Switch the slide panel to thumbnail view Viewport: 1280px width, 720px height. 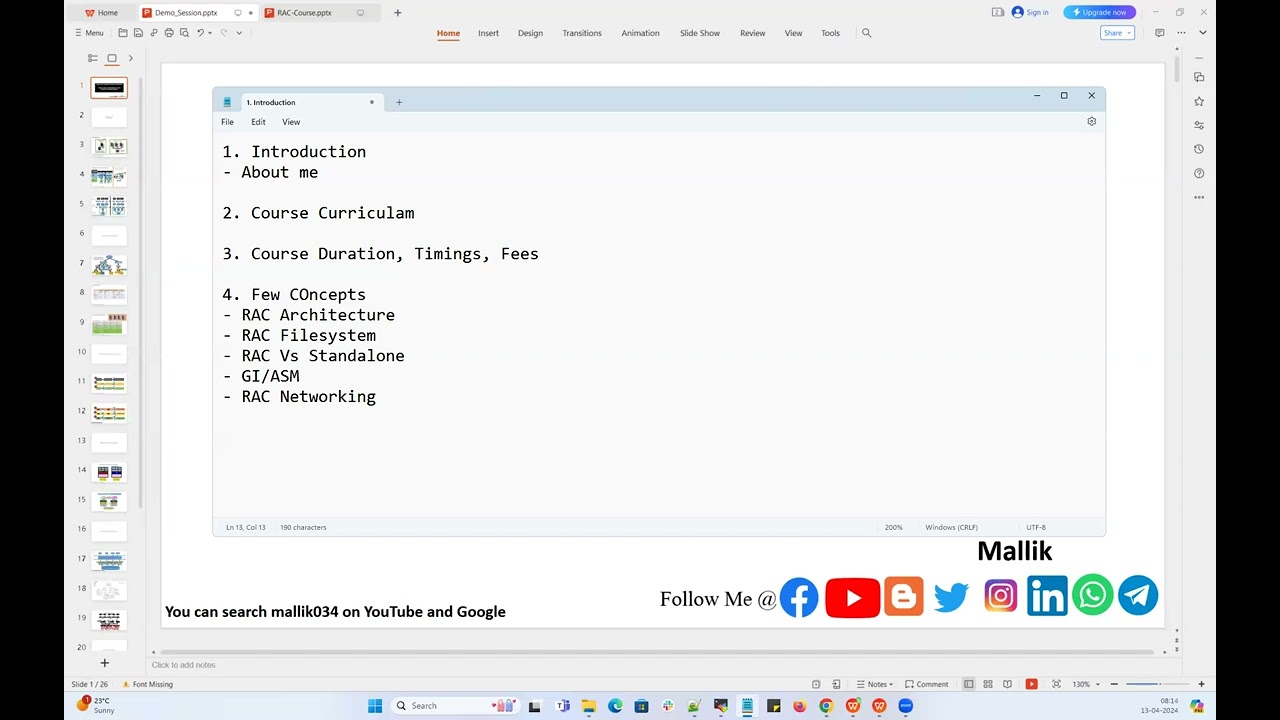112,58
